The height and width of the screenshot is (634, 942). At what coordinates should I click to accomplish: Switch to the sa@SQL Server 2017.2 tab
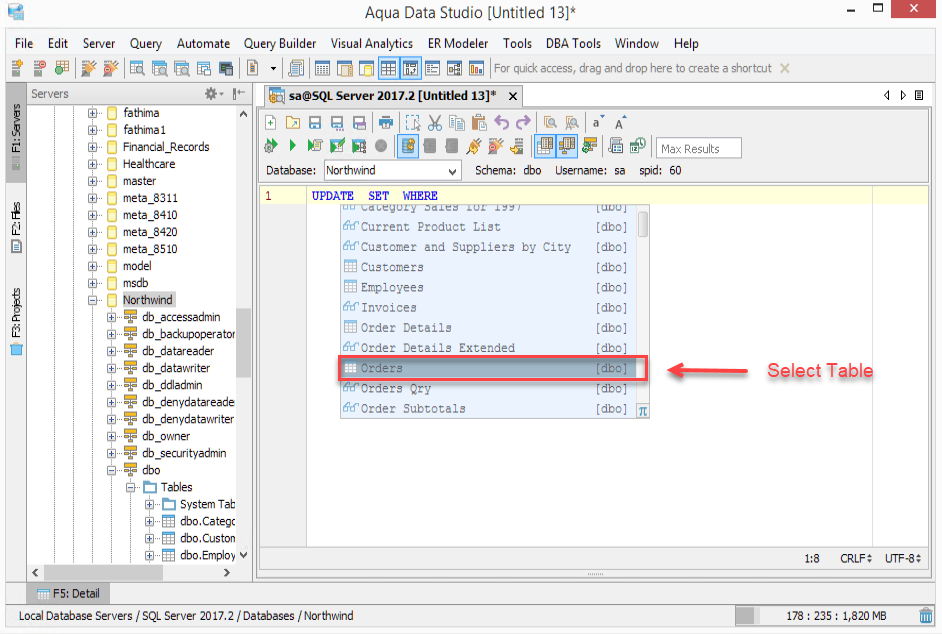[380, 96]
